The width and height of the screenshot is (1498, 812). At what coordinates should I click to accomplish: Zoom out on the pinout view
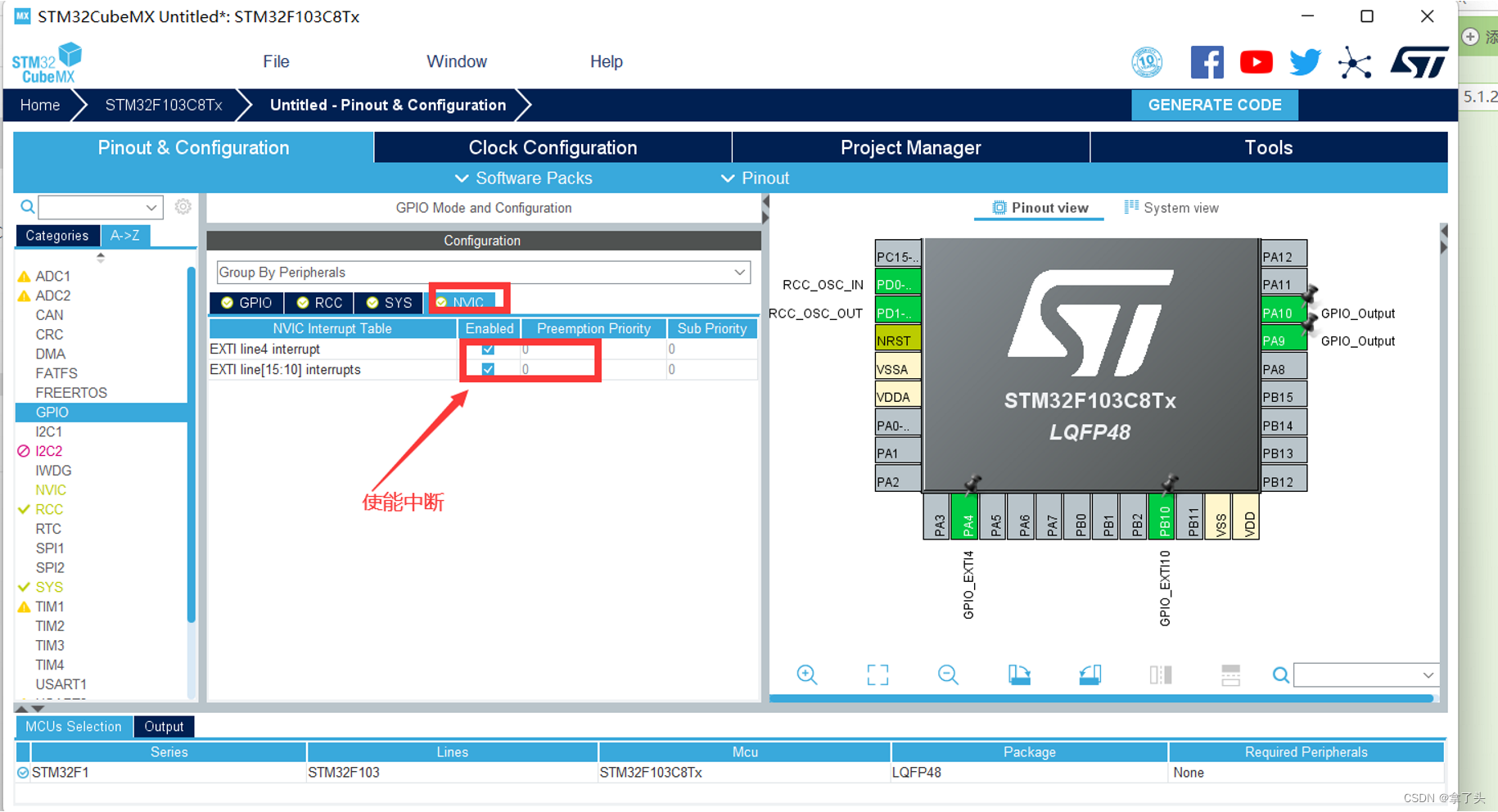click(x=947, y=674)
